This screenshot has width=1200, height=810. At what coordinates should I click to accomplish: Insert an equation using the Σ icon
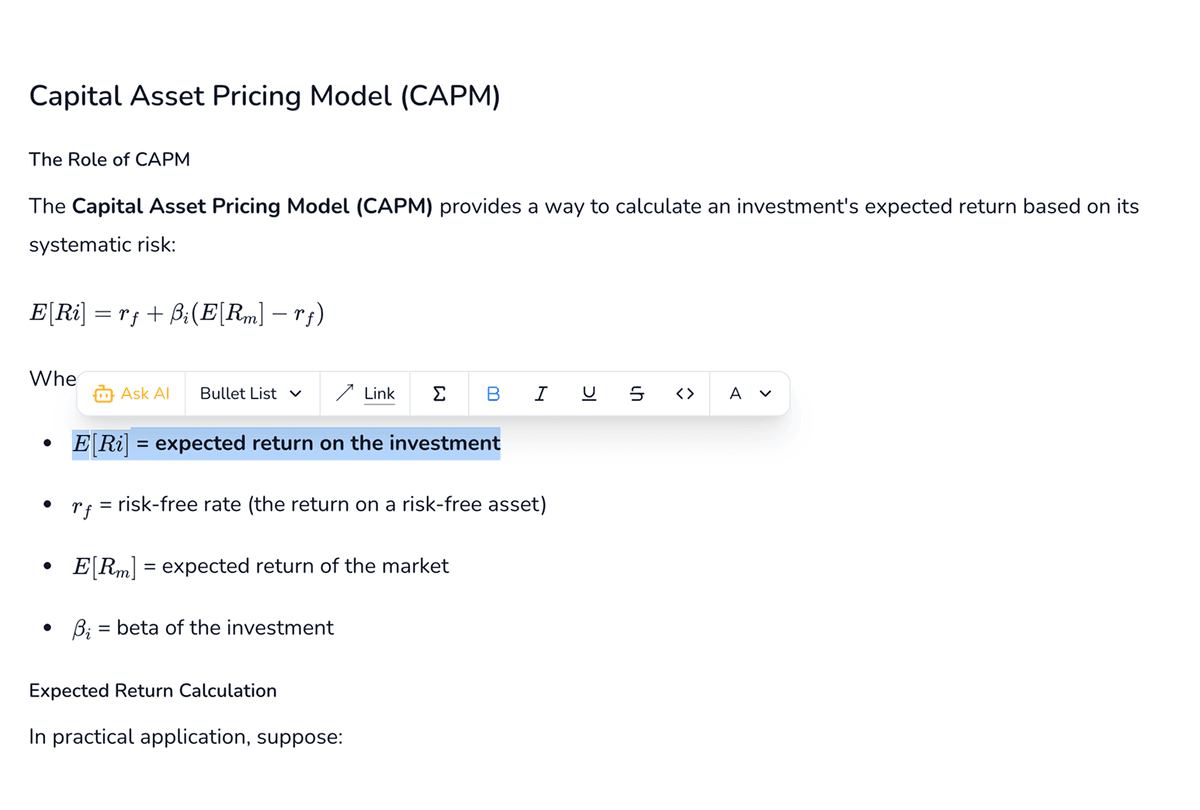point(439,393)
